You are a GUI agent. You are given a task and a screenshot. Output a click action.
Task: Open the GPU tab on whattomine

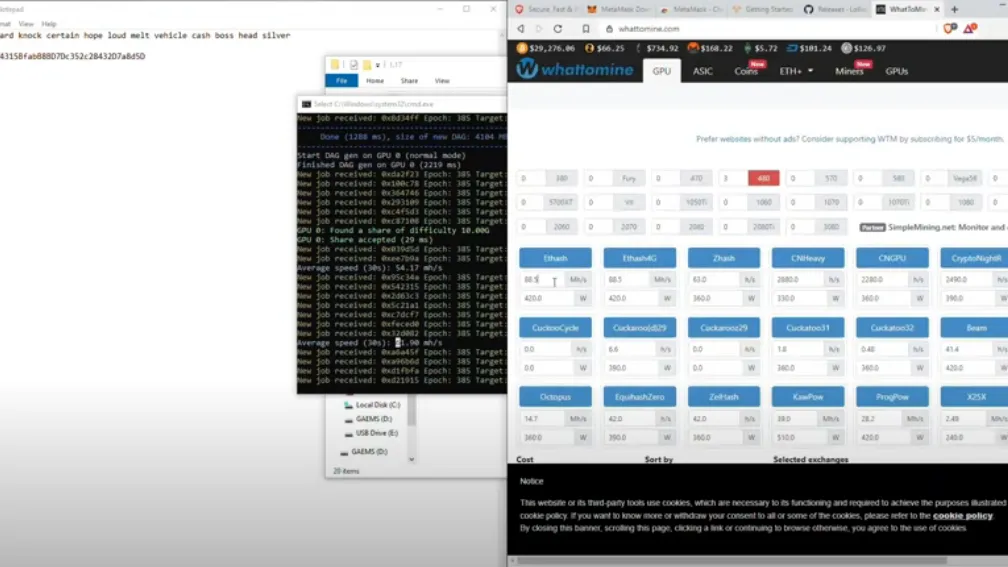[x=662, y=71]
